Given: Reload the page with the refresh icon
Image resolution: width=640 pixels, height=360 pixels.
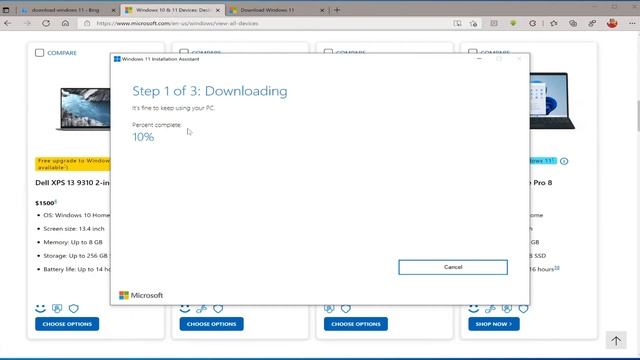Looking at the screenshot, I should [x=46, y=23].
